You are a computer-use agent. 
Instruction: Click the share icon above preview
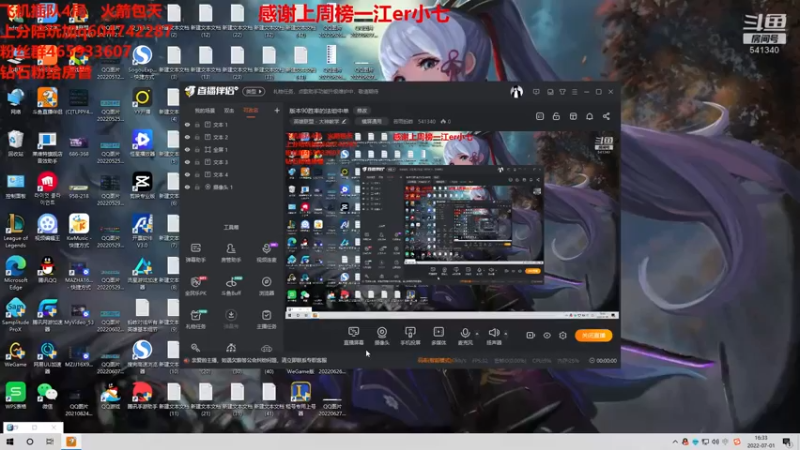pos(606,116)
